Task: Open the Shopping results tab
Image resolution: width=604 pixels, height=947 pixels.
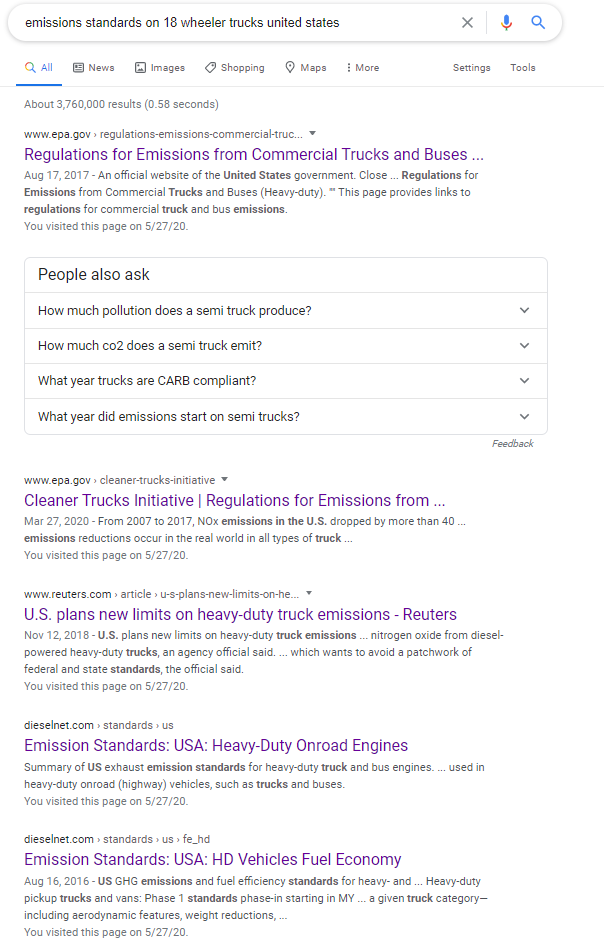Action: pyautogui.click(x=235, y=68)
